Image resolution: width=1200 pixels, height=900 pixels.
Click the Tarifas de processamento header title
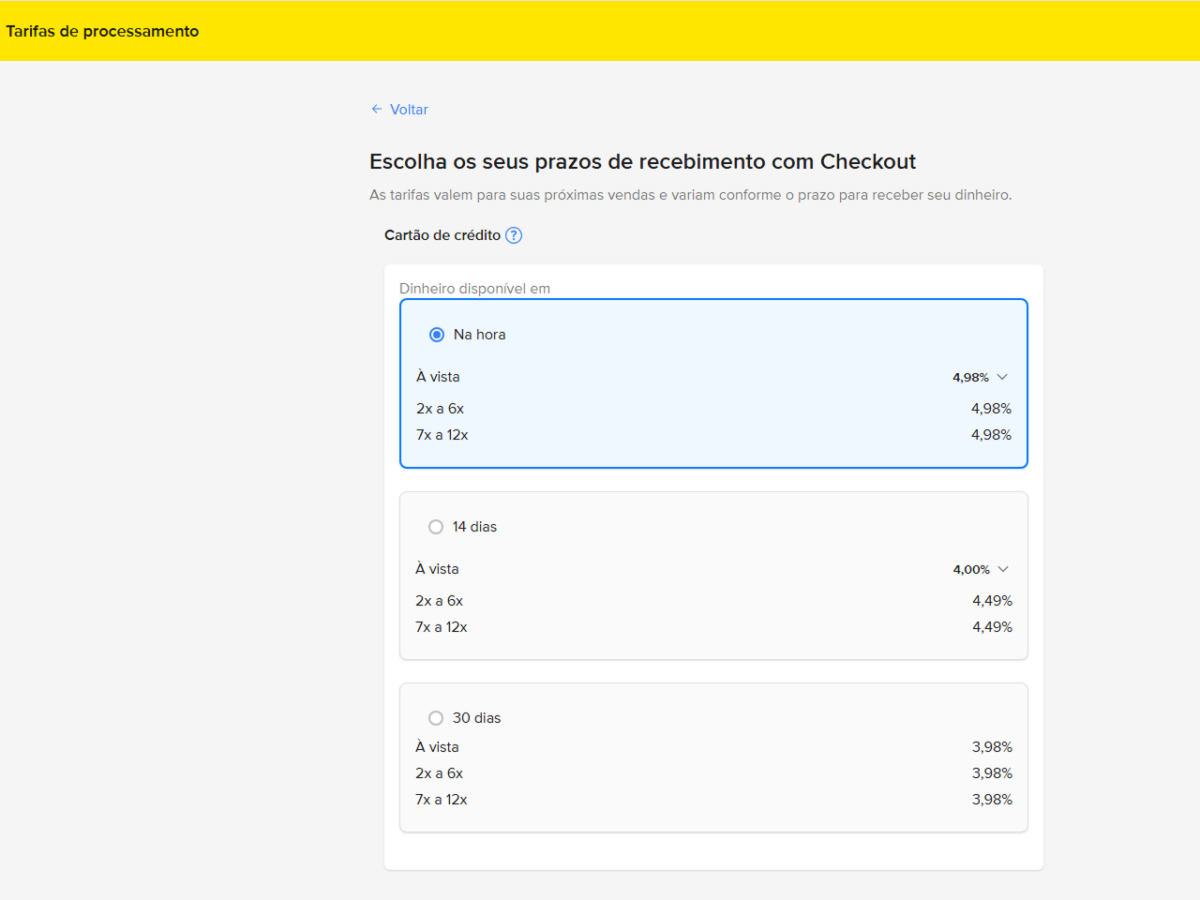[102, 31]
